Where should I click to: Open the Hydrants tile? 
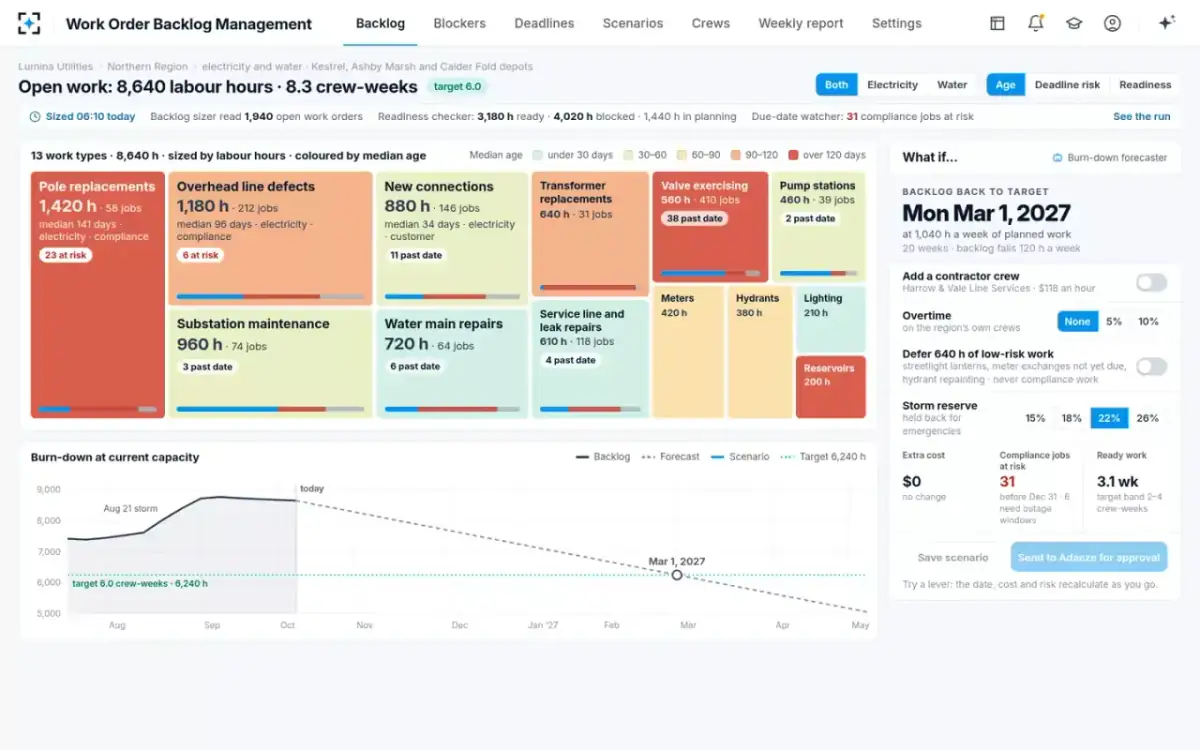pyautogui.click(x=760, y=352)
